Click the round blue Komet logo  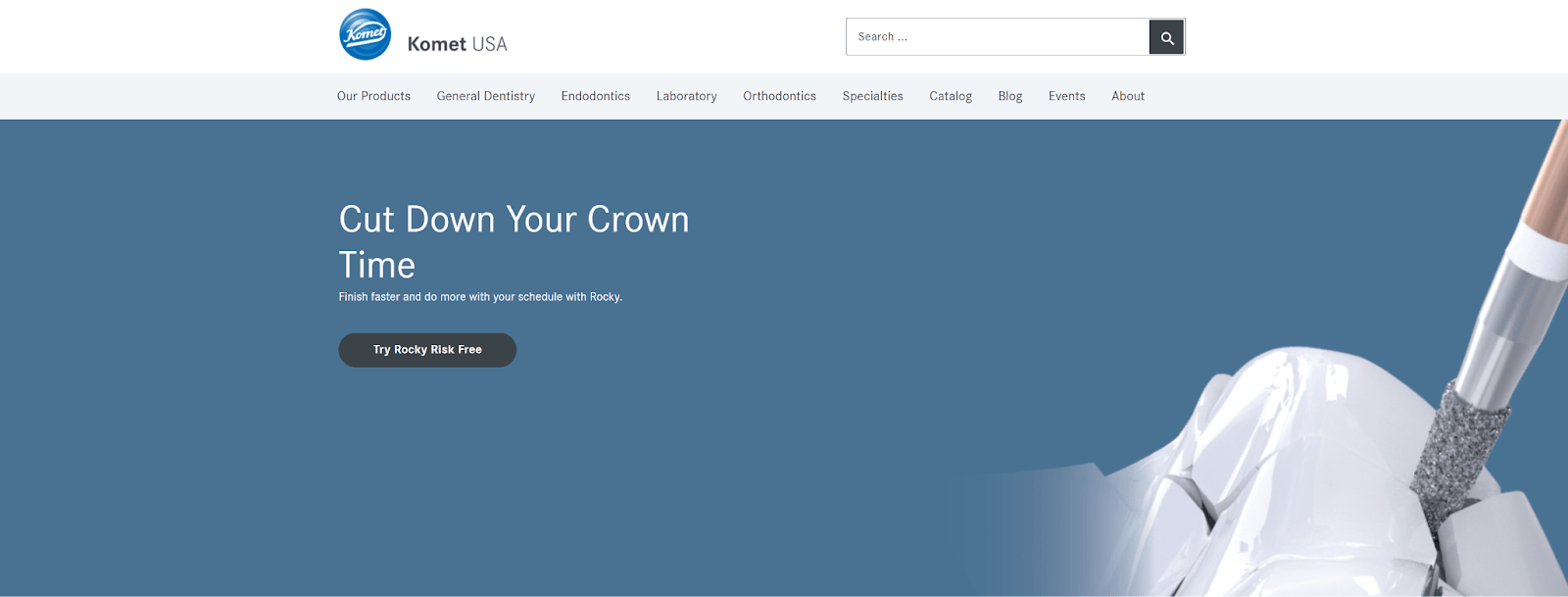coord(365,35)
